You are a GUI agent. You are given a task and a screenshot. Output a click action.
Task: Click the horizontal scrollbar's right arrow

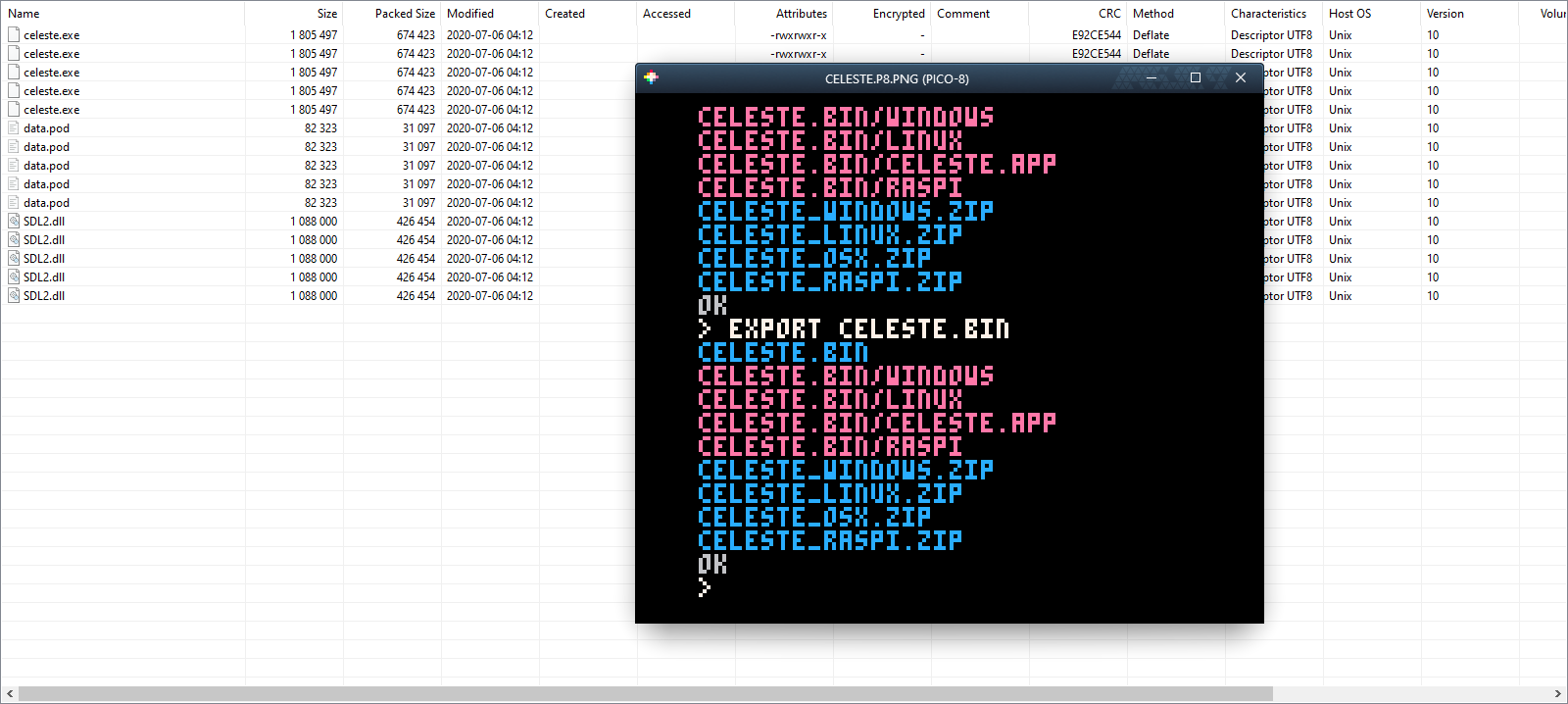click(x=1558, y=694)
